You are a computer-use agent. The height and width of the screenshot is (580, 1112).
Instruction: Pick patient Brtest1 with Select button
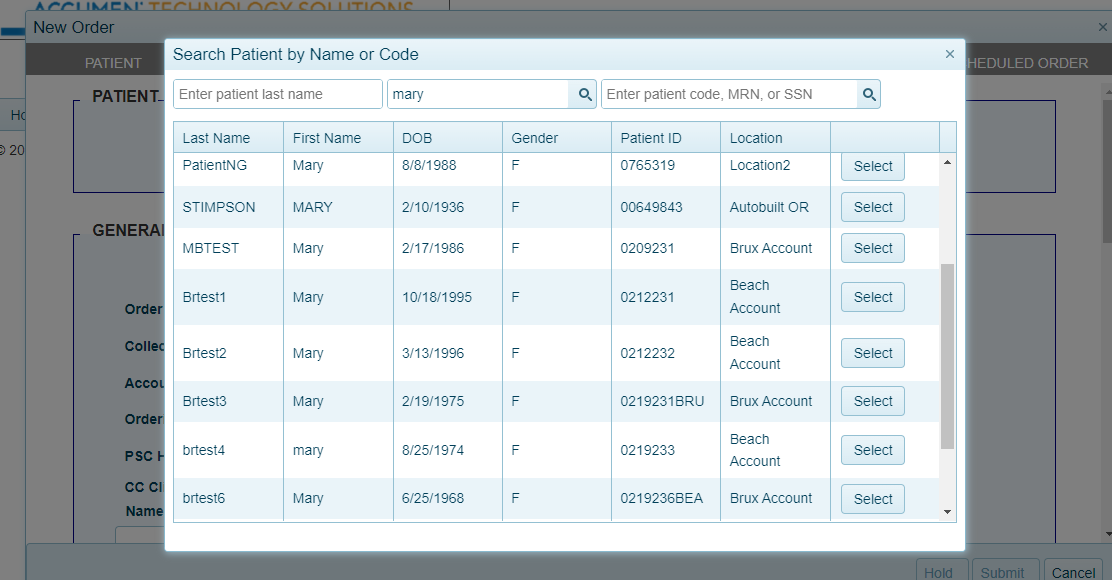[x=872, y=297]
